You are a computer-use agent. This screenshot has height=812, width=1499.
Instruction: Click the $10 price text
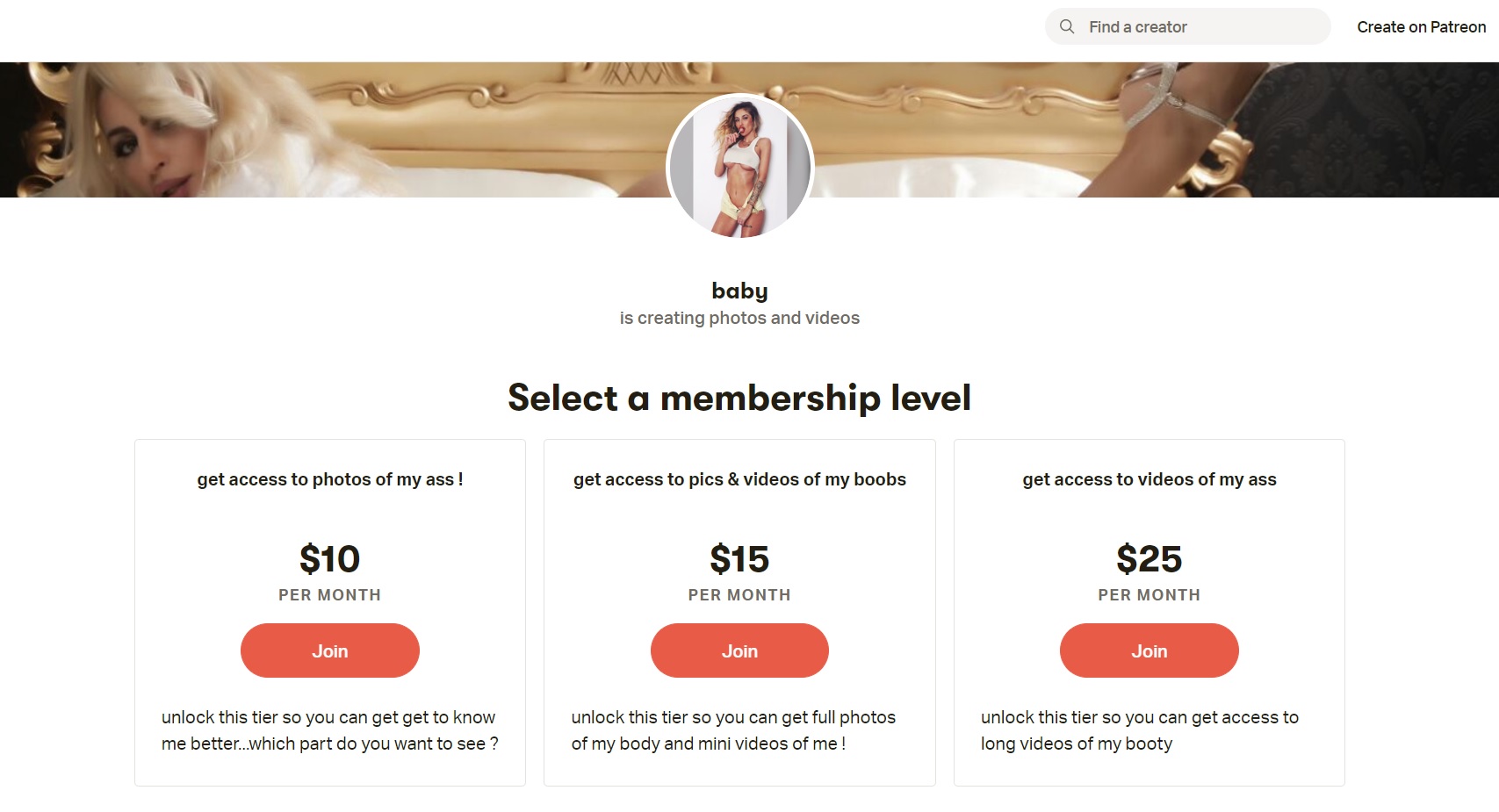[330, 559]
